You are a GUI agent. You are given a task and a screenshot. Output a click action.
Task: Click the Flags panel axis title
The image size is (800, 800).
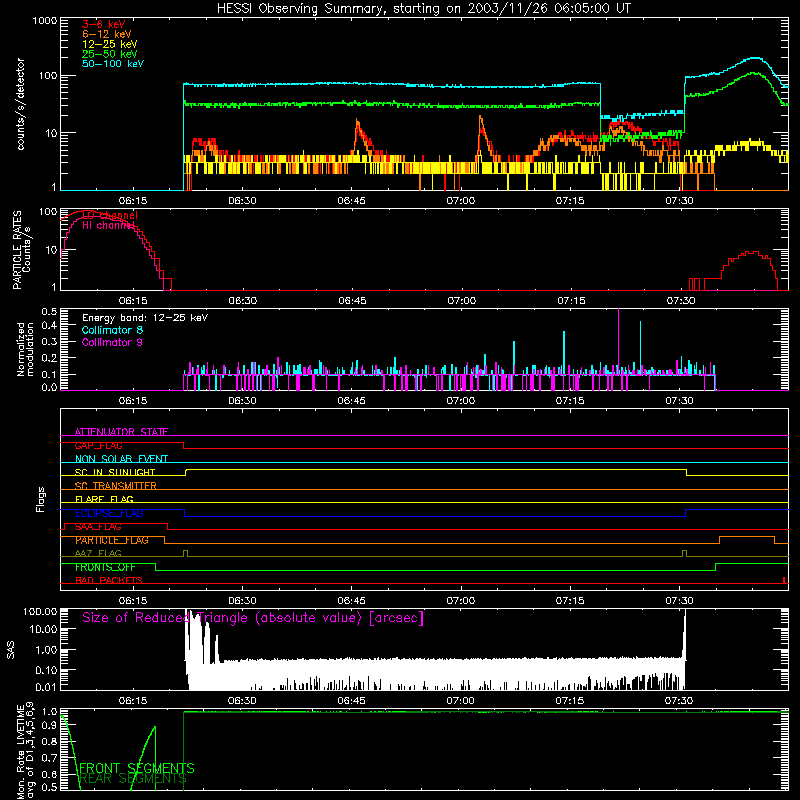point(41,499)
